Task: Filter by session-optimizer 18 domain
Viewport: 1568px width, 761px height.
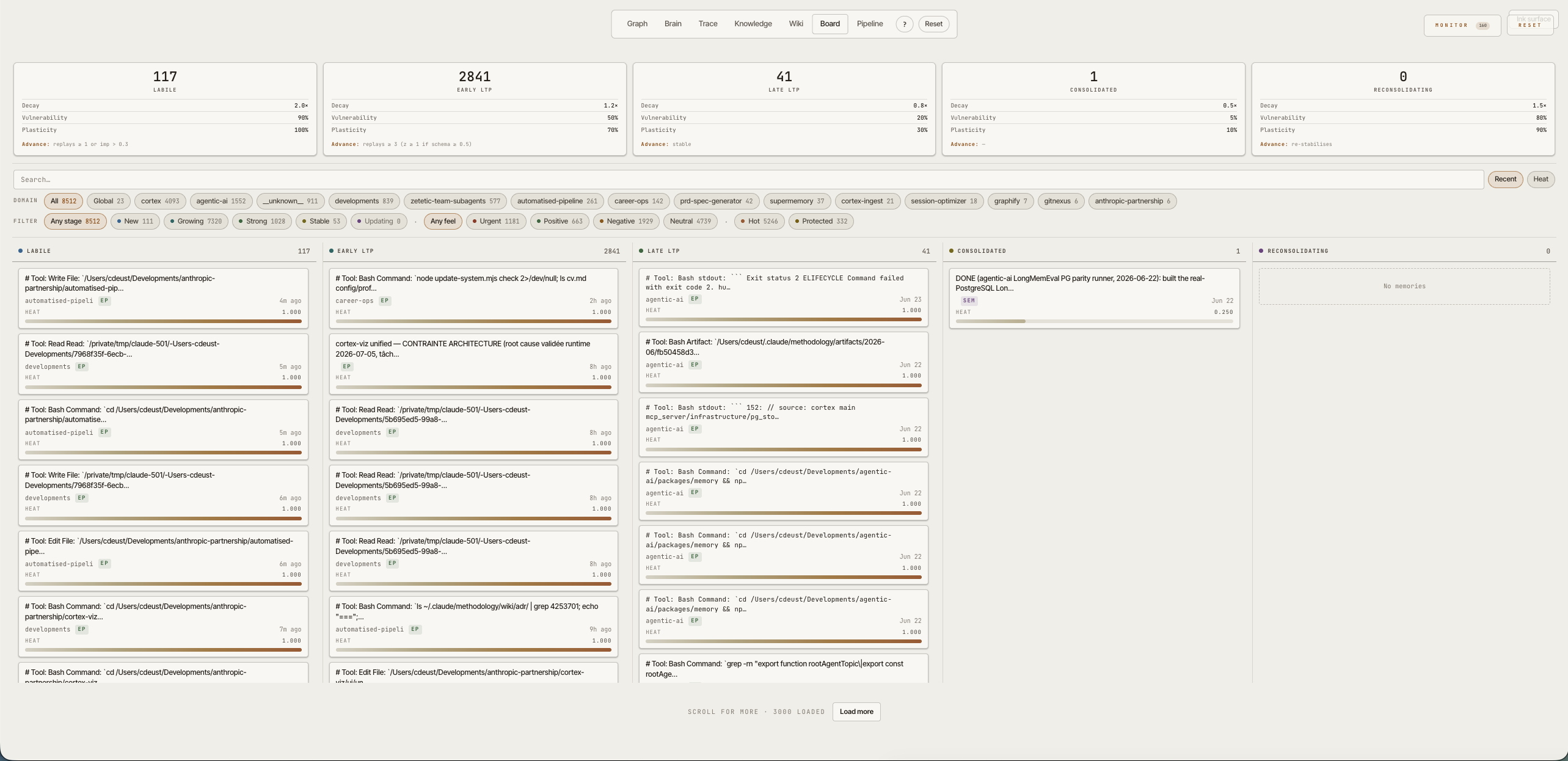Action: click(x=944, y=201)
